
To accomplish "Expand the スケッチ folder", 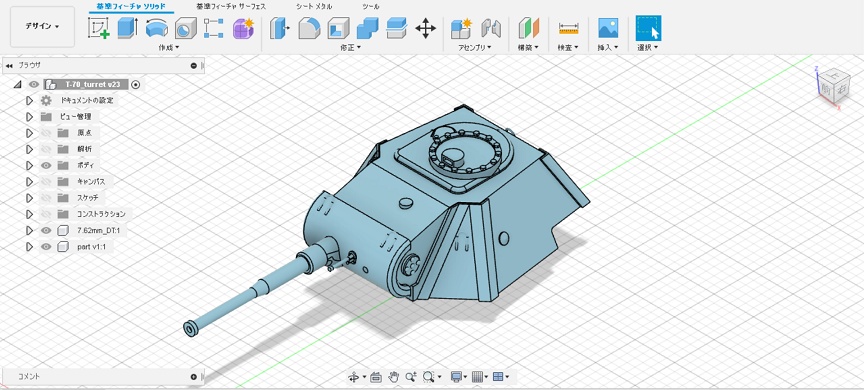I will [30, 198].
